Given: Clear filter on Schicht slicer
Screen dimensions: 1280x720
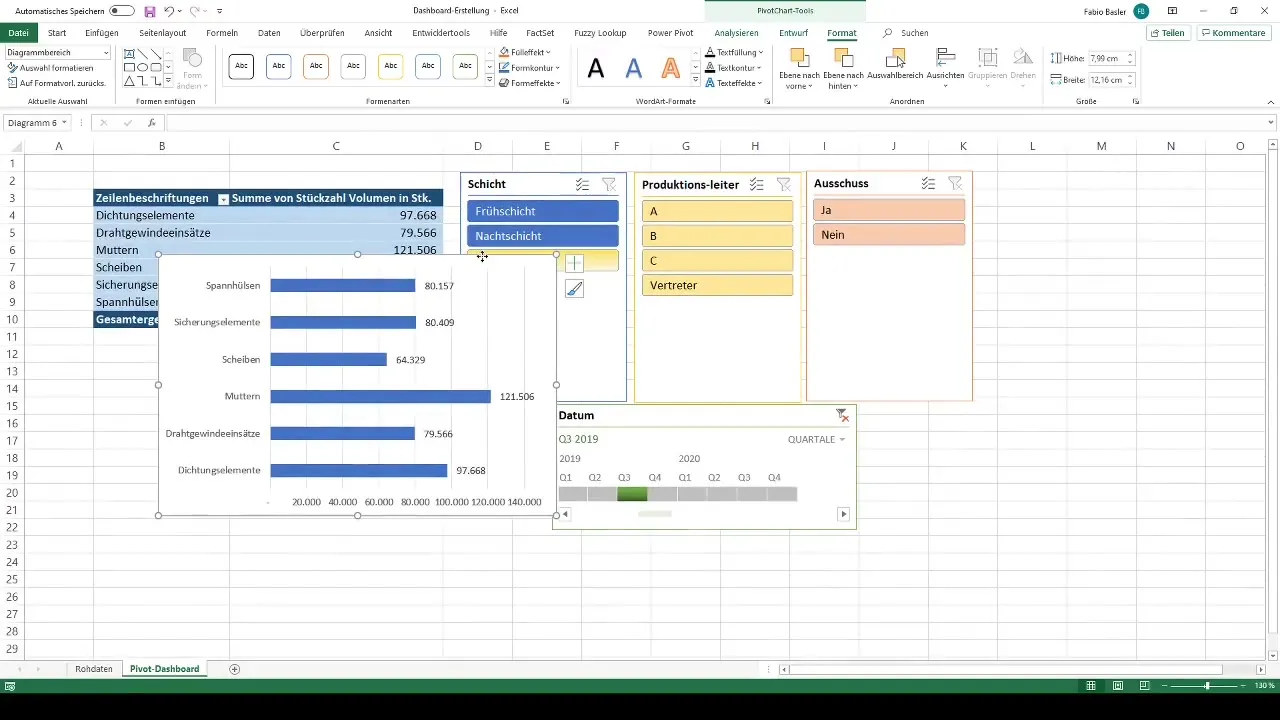Looking at the screenshot, I should 609,184.
